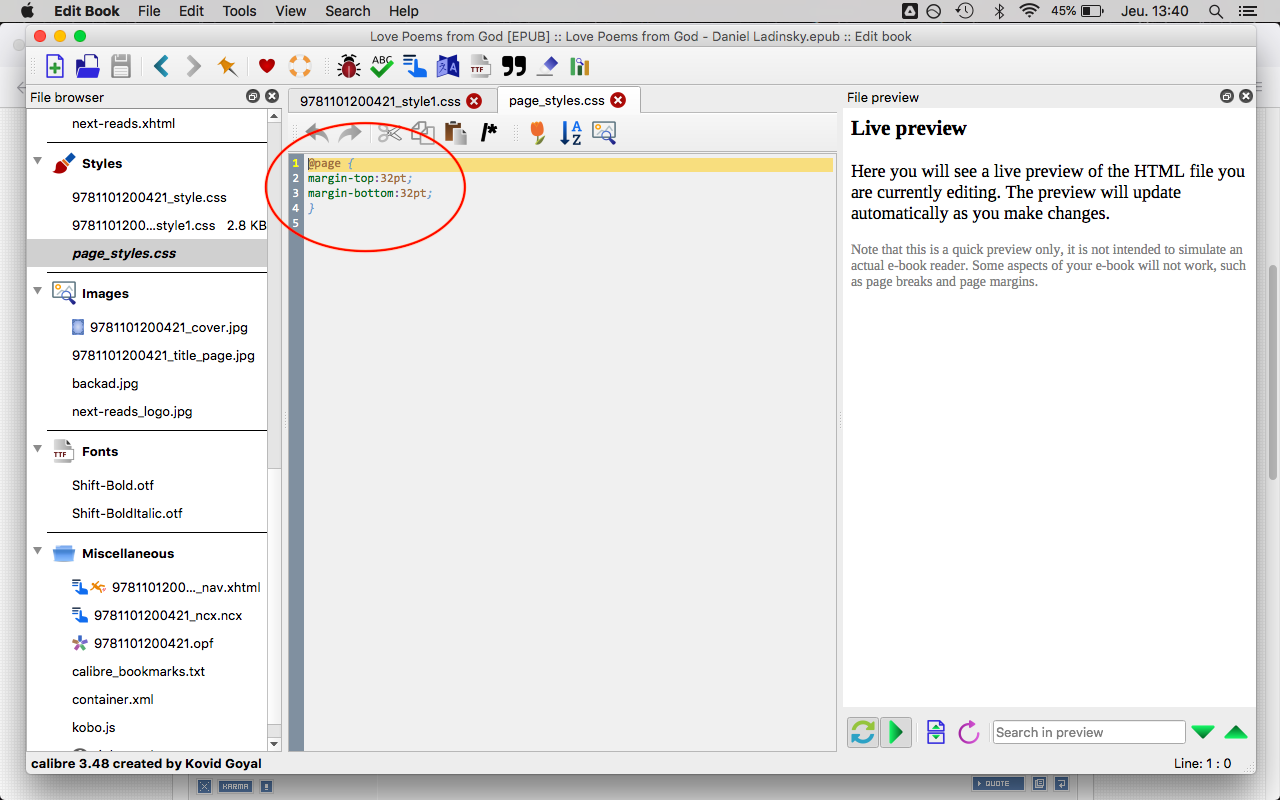Close the 9781101200421_style1.css tab
The image size is (1280, 800).
[474, 101]
